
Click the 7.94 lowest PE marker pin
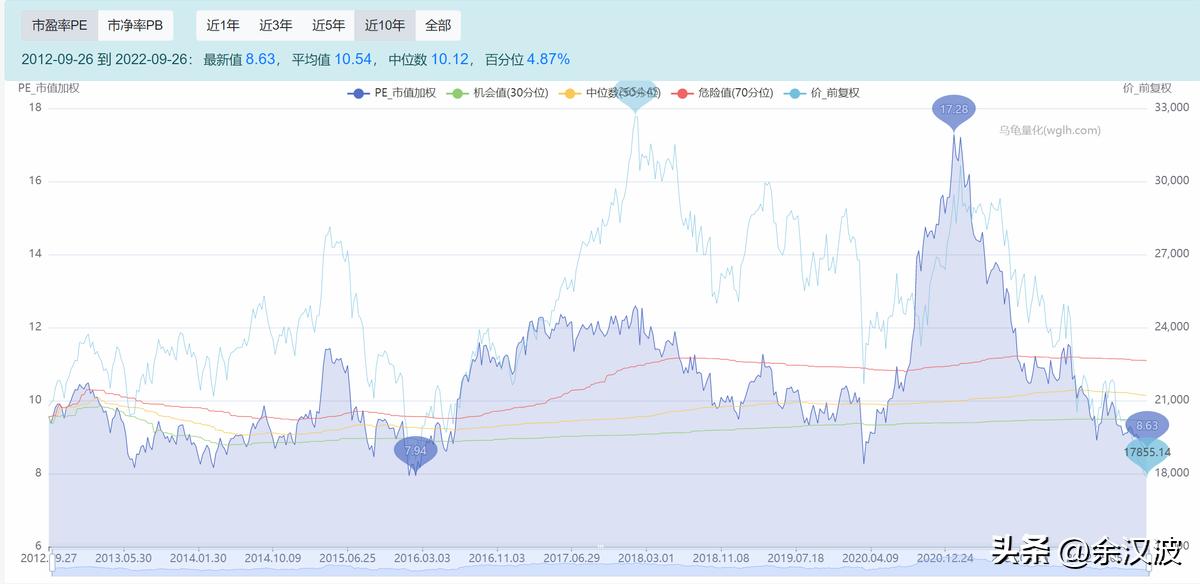(416, 452)
